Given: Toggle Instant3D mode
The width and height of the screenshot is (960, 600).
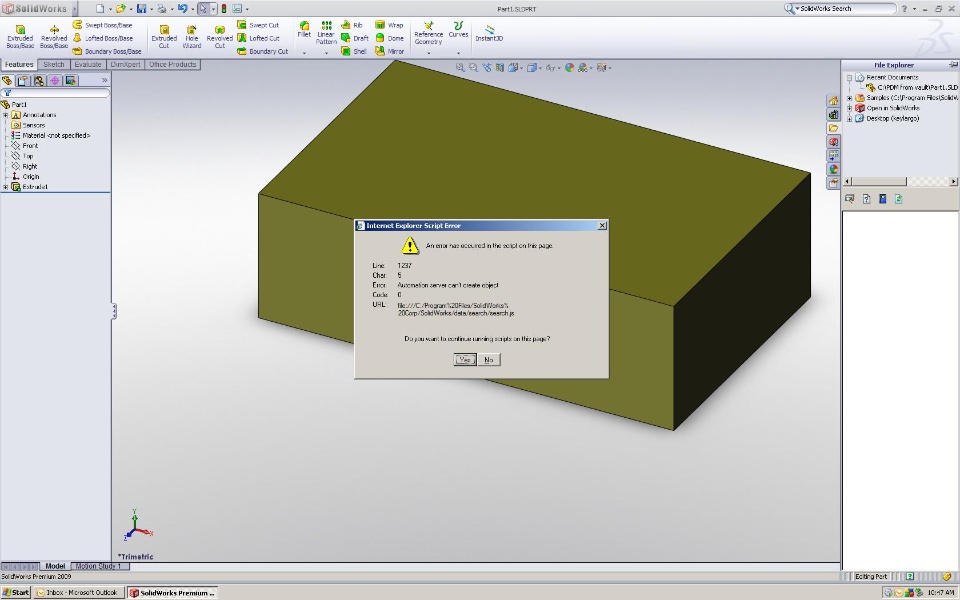Looking at the screenshot, I should [489, 33].
